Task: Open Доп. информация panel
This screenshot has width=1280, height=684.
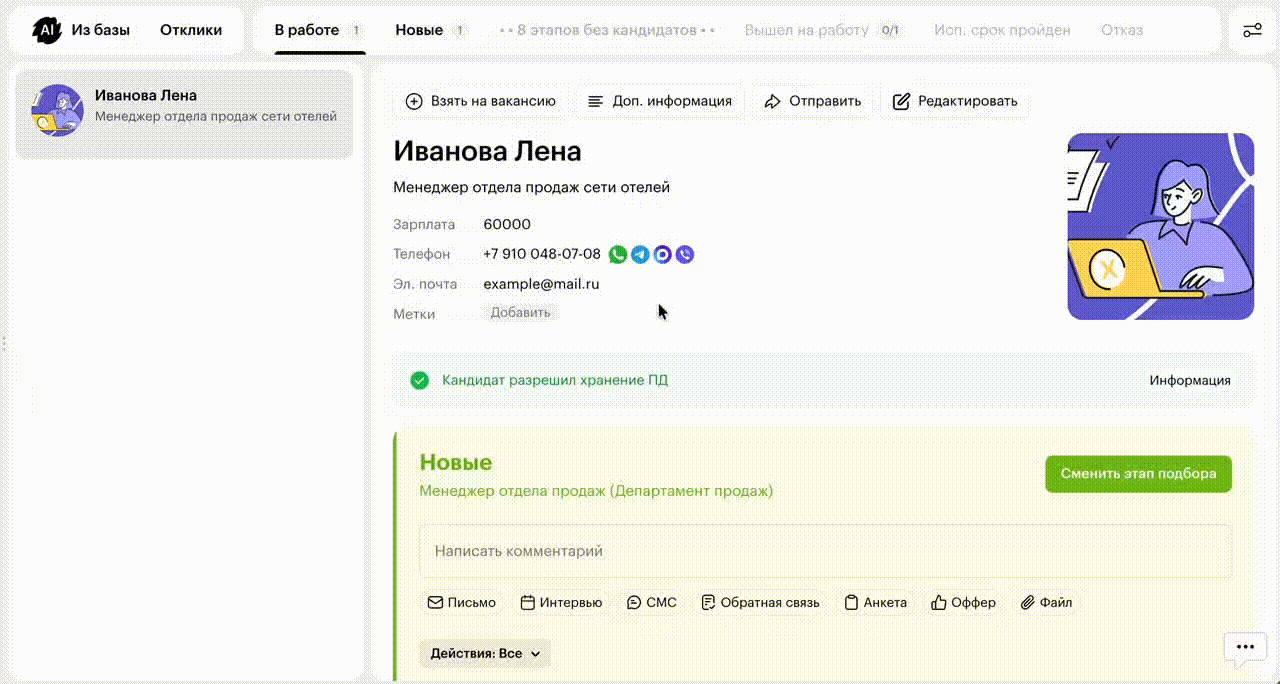Action: [660, 101]
